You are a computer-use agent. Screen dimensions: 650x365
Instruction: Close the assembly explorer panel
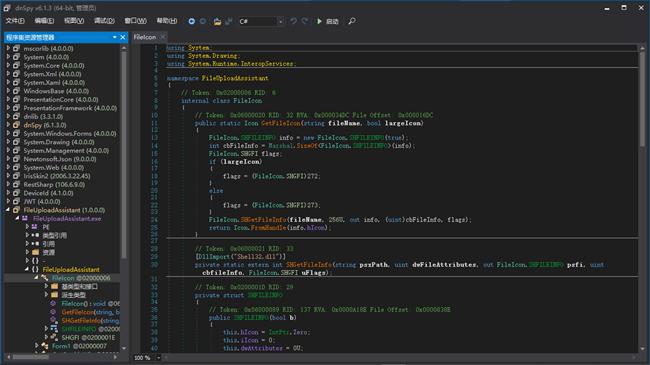click(123, 37)
